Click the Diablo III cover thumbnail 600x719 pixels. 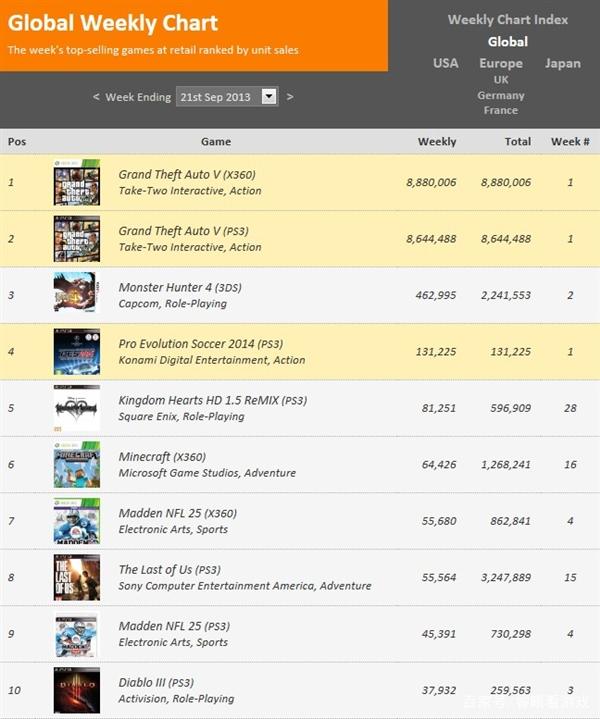click(76, 690)
